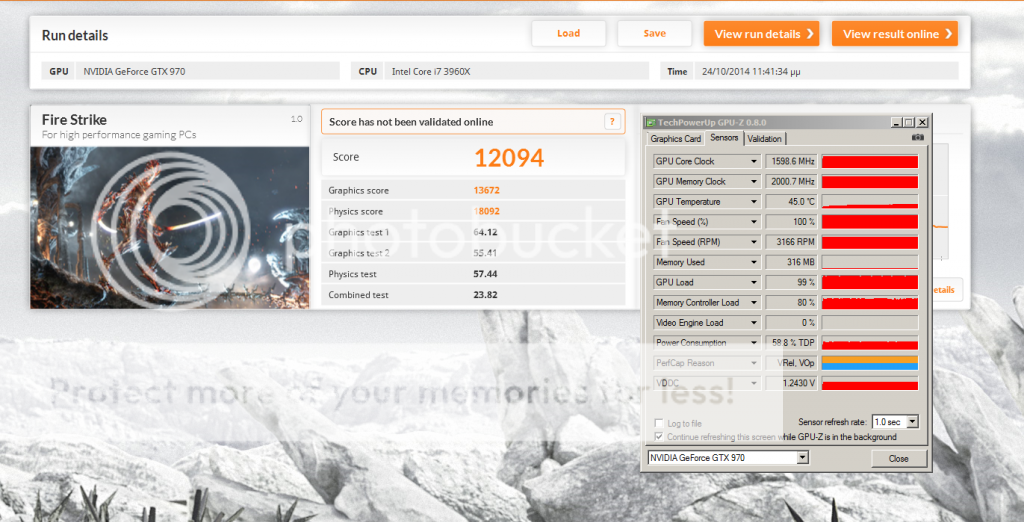Click the GPU-Z title bar app icon

[650, 122]
